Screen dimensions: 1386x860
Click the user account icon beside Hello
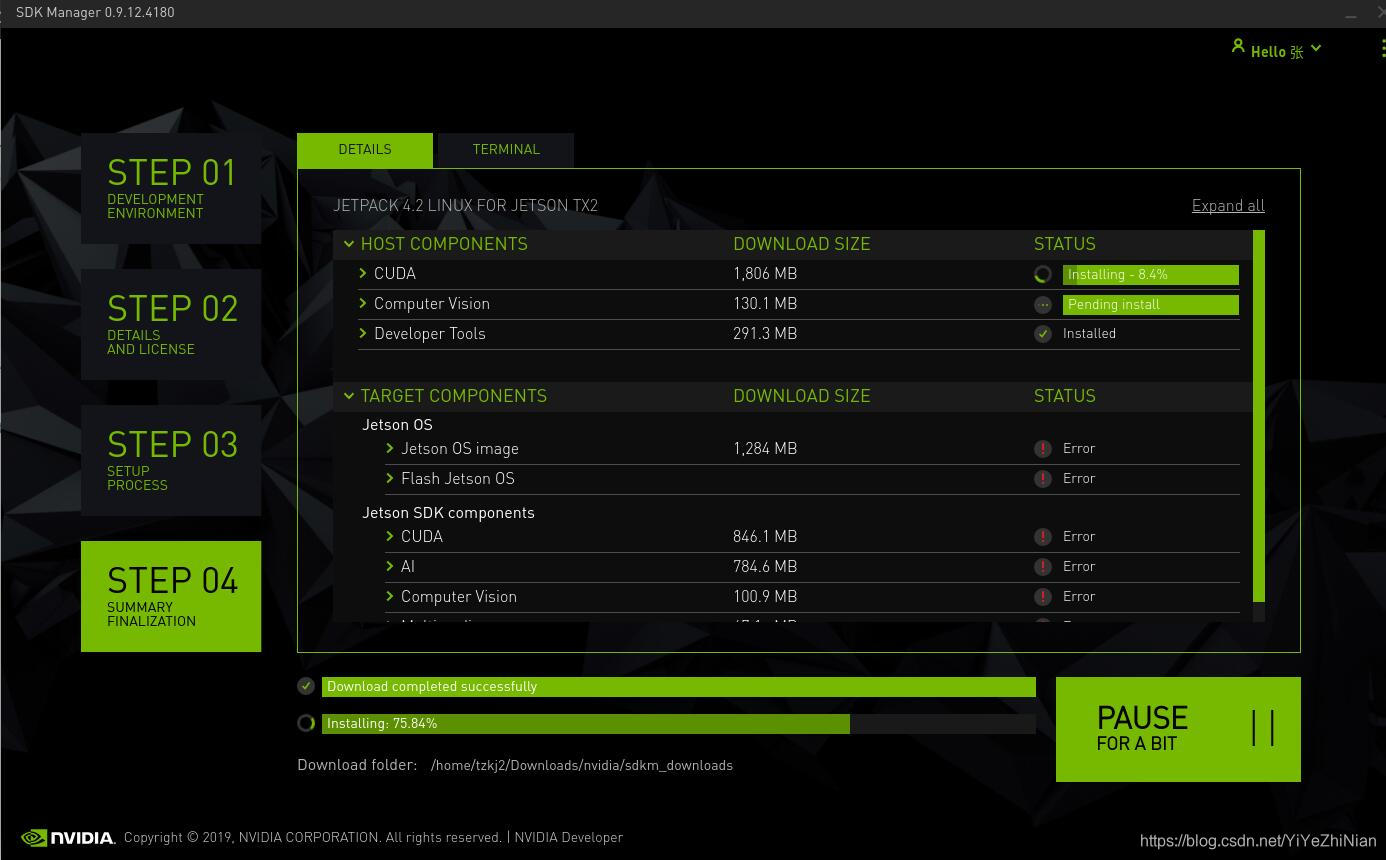[x=1238, y=46]
